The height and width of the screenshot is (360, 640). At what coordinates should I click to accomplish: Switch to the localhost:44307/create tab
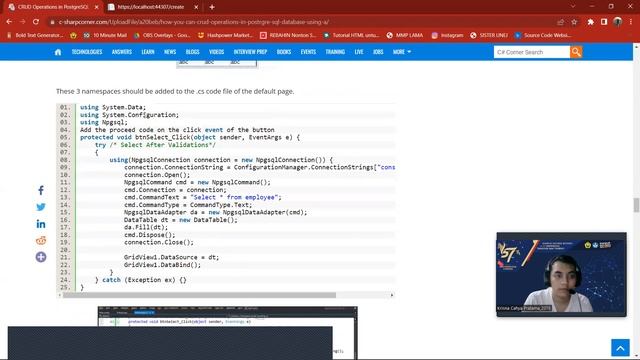click(153, 7)
